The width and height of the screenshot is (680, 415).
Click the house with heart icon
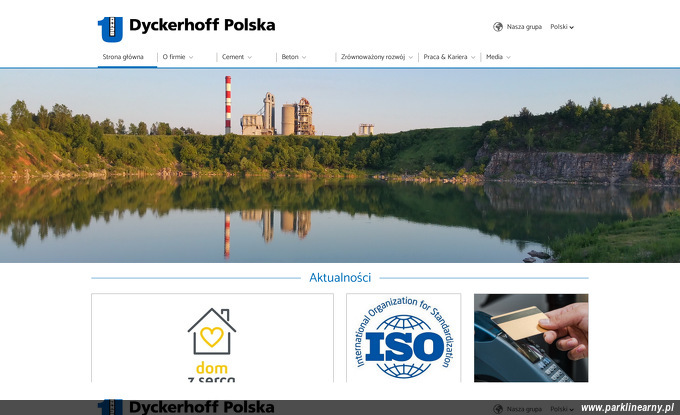point(212,331)
